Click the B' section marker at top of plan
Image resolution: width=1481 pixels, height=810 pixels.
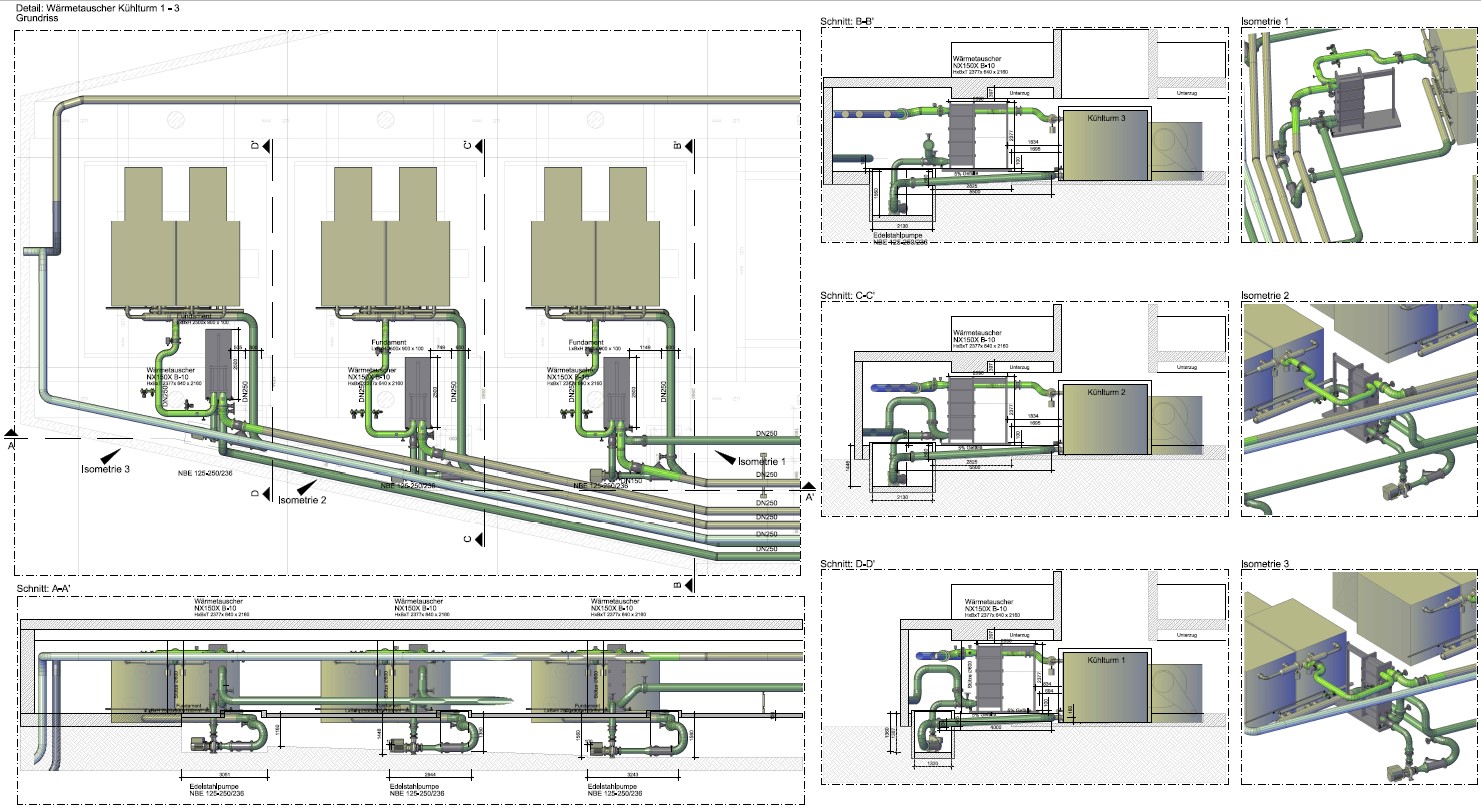[x=684, y=146]
